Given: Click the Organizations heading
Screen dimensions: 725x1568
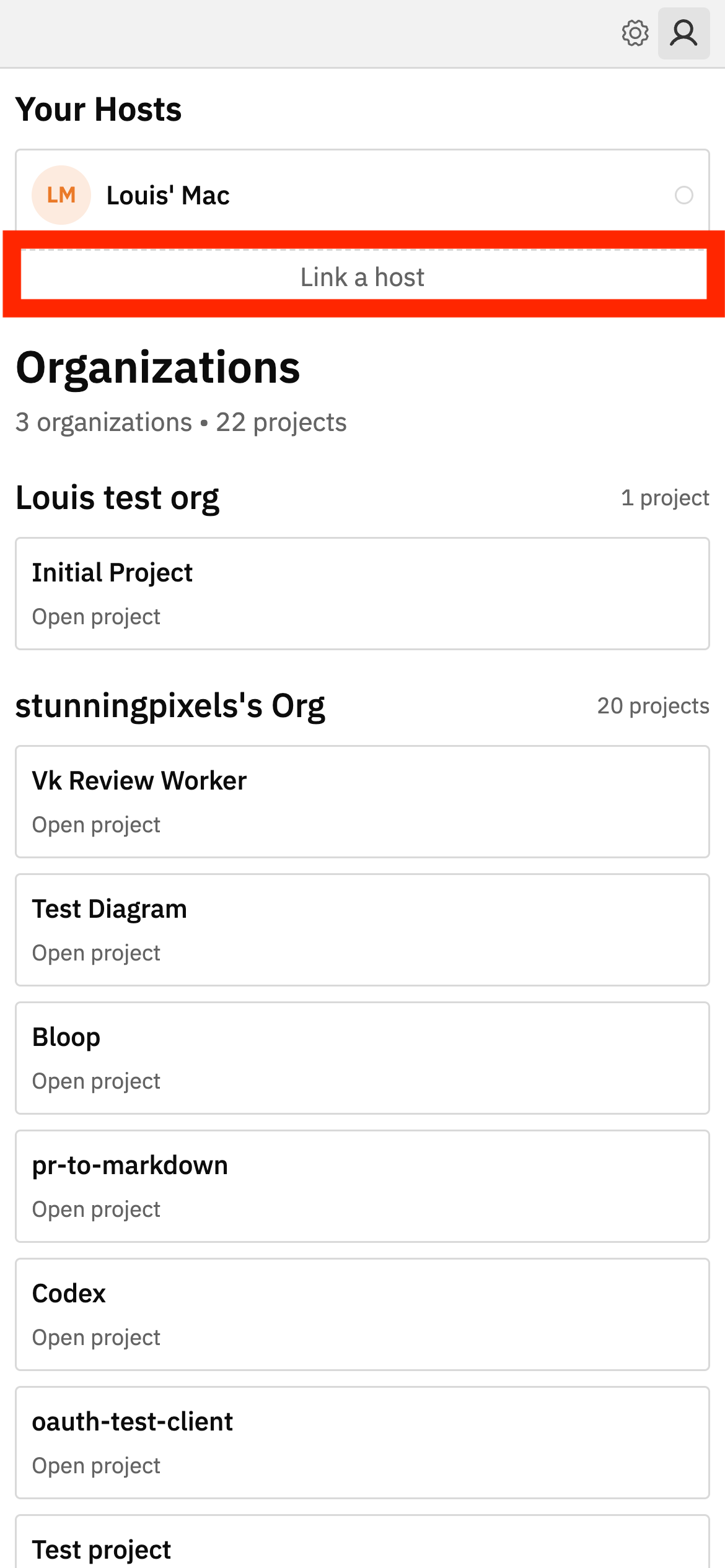Looking at the screenshot, I should 158,369.
